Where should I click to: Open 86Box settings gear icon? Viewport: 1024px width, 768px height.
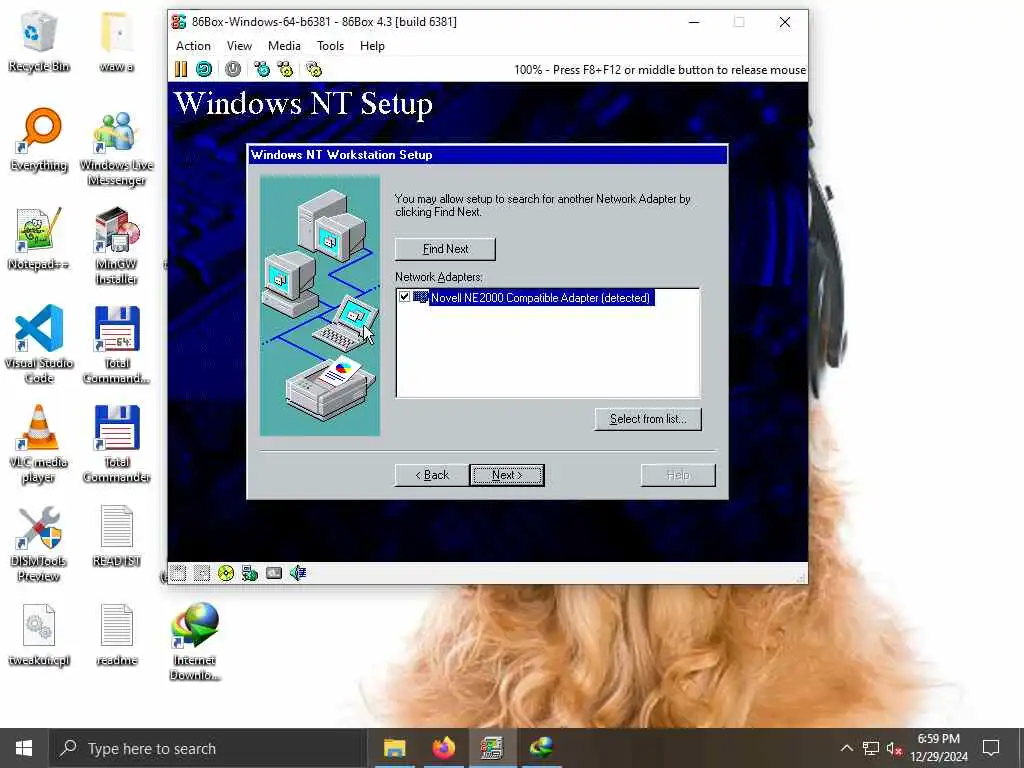point(314,69)
